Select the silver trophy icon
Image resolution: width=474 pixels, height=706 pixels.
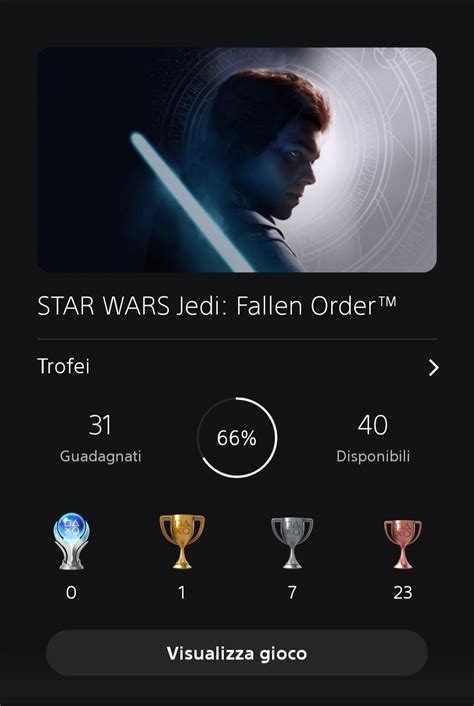click(292, 543)
